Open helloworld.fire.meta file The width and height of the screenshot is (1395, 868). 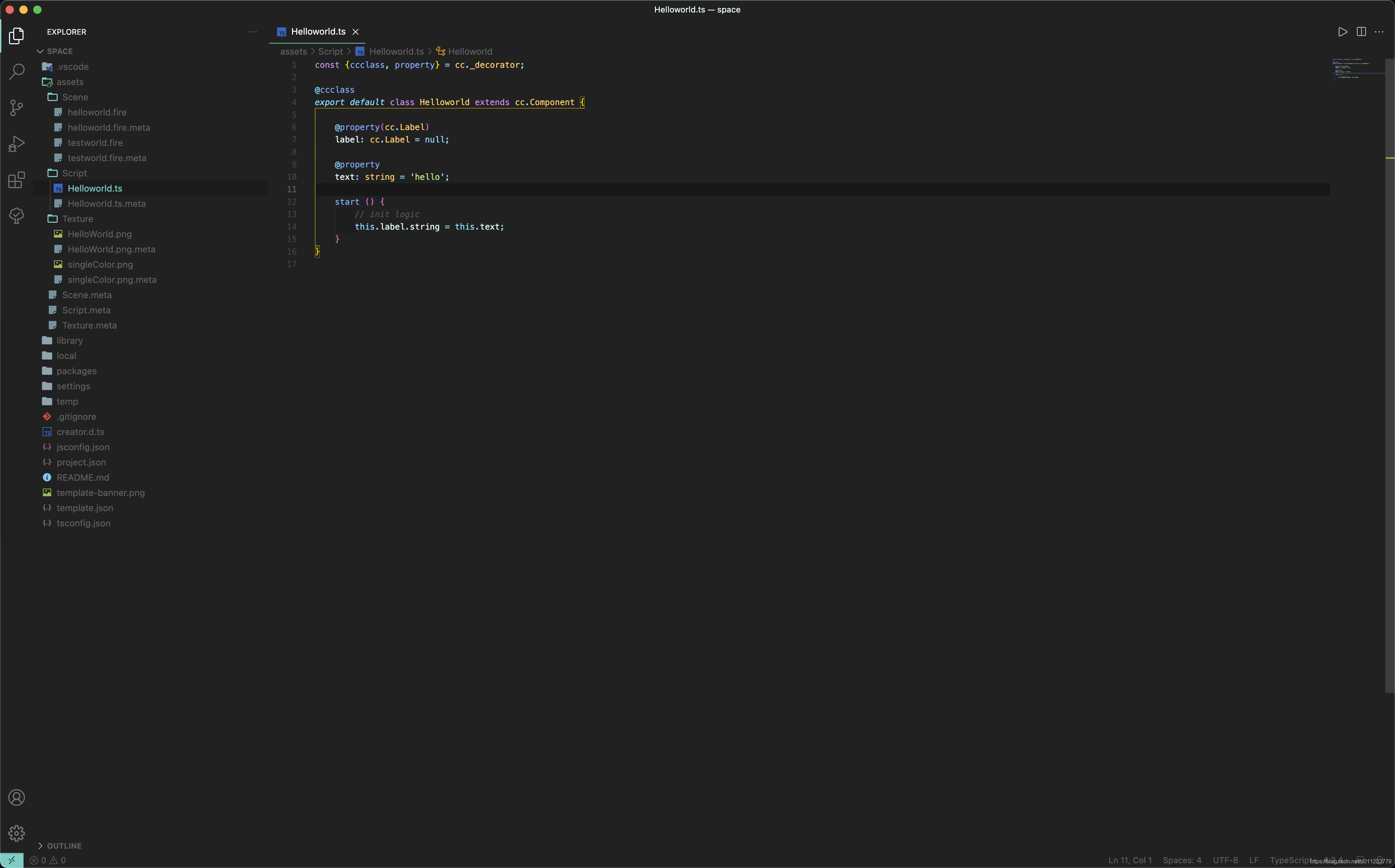click(x=109, y=128)
